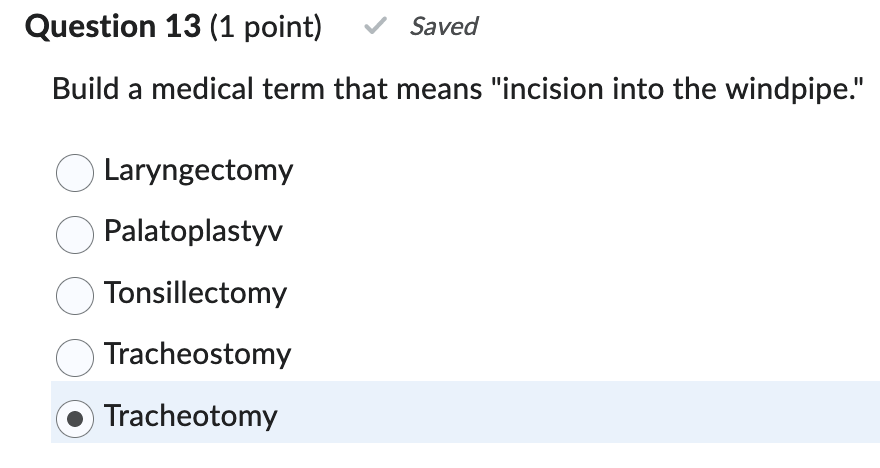Screen dimensions: 880x468
Task: Click the Palatoplastyv answer label
Action: pyautogui.click(x=193, y=232)
